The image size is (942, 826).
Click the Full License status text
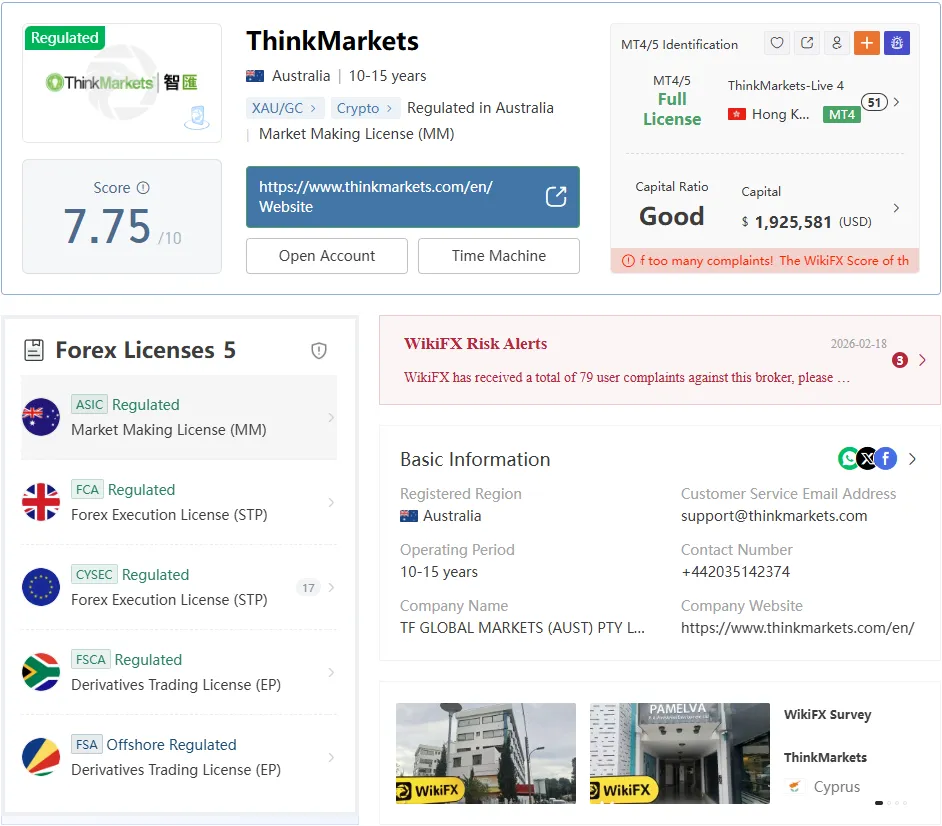[672, 109]
